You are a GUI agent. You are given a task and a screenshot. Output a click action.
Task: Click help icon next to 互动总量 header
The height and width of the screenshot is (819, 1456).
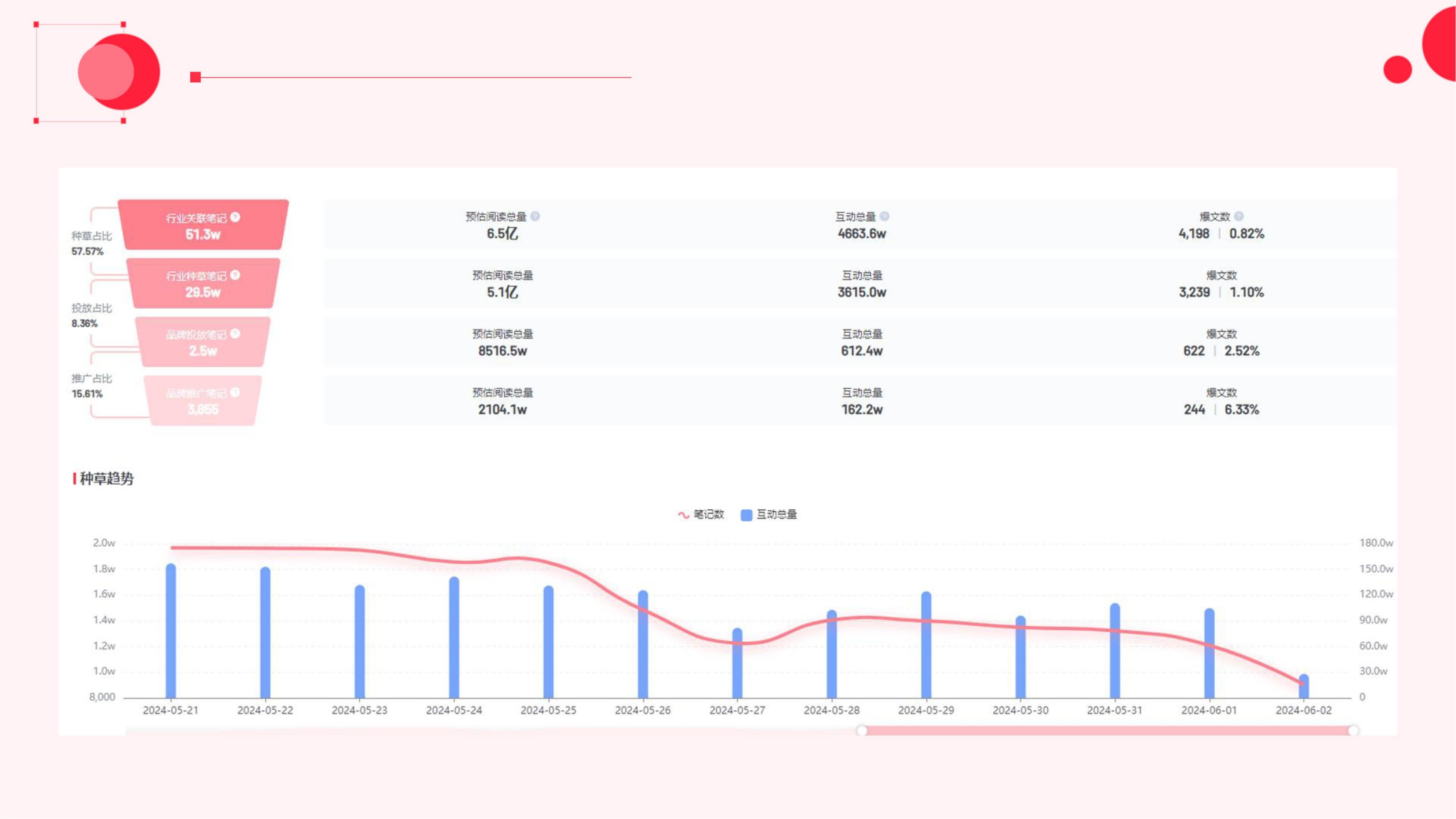pos(885,216)
